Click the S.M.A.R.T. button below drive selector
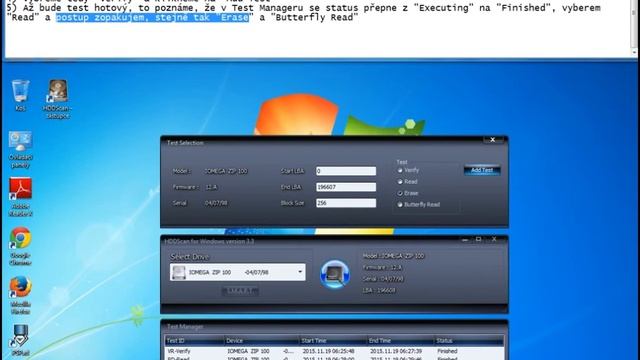 tap(240, 291)
